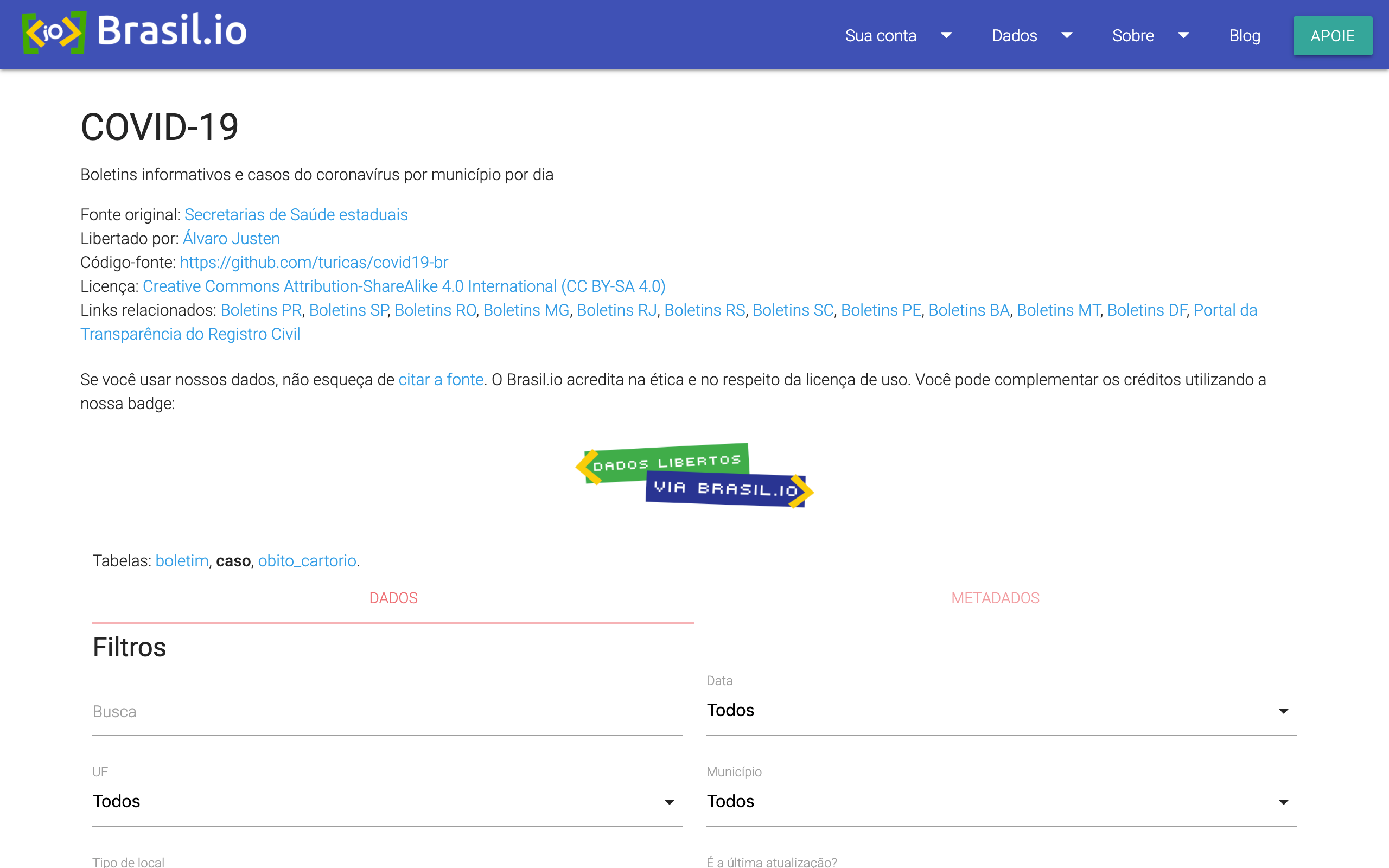Open the UF dropdown
This screenshot has width=1389, height=868.
pyautogui.click(x=387, y=801)
